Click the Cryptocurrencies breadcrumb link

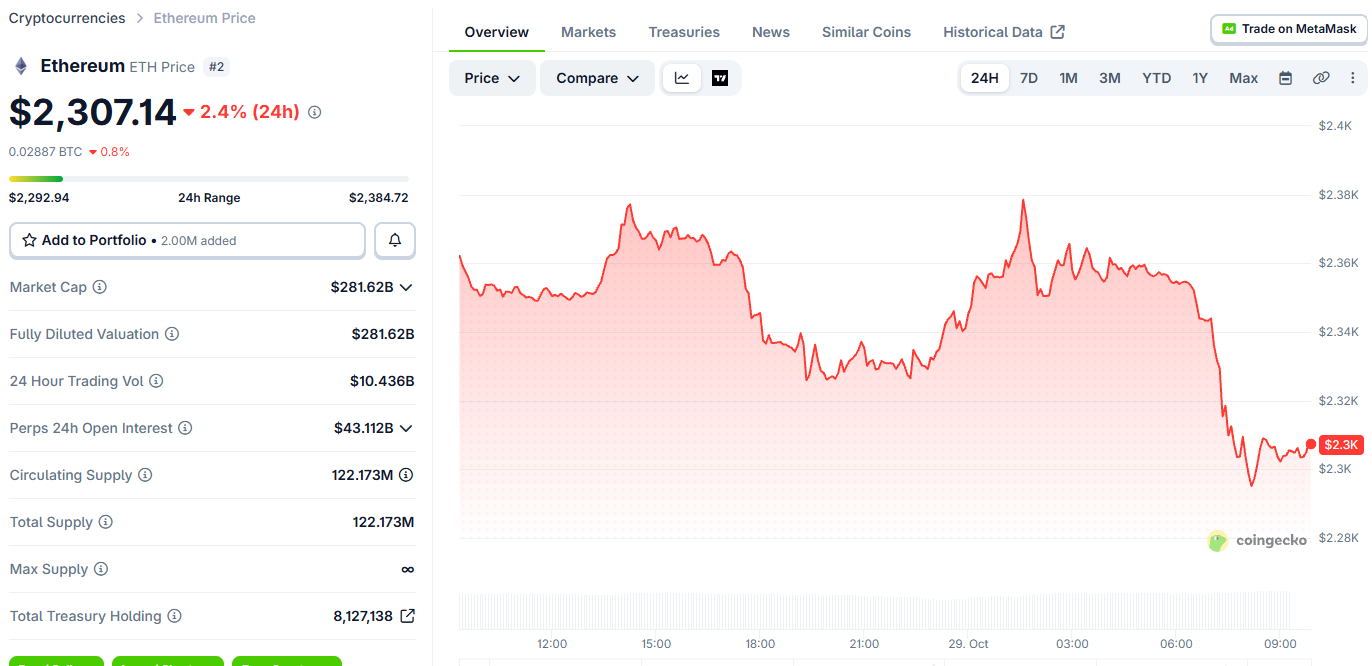pyautogui.click(x=67, y=18)
